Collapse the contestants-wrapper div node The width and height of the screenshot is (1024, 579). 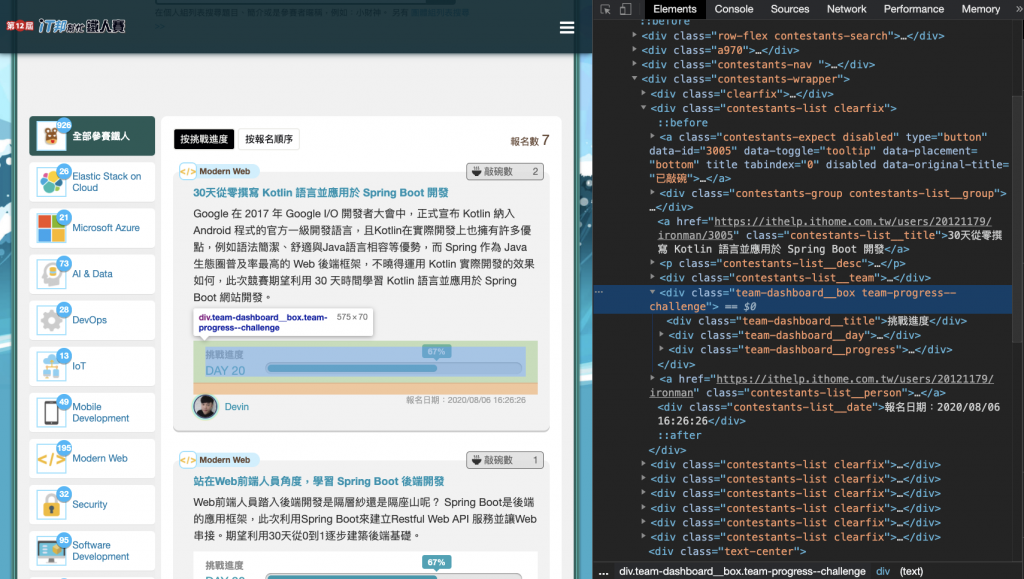pos(634,79)
